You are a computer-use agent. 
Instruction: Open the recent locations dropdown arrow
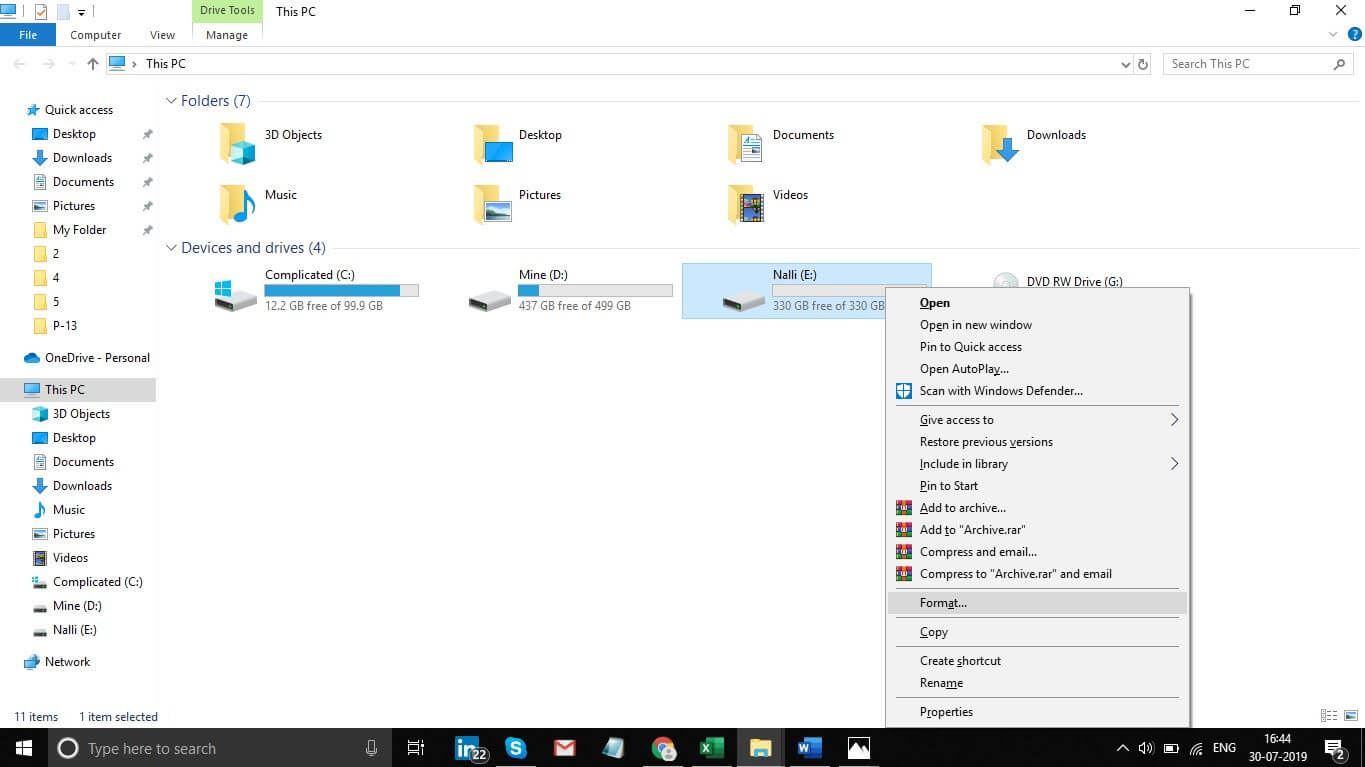71,64
